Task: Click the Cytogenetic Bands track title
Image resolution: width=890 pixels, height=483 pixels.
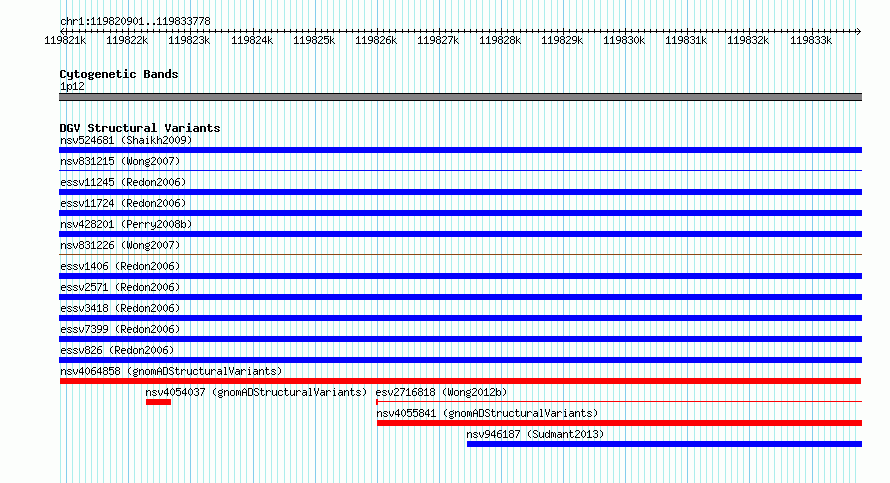Action: coord(119,74)
